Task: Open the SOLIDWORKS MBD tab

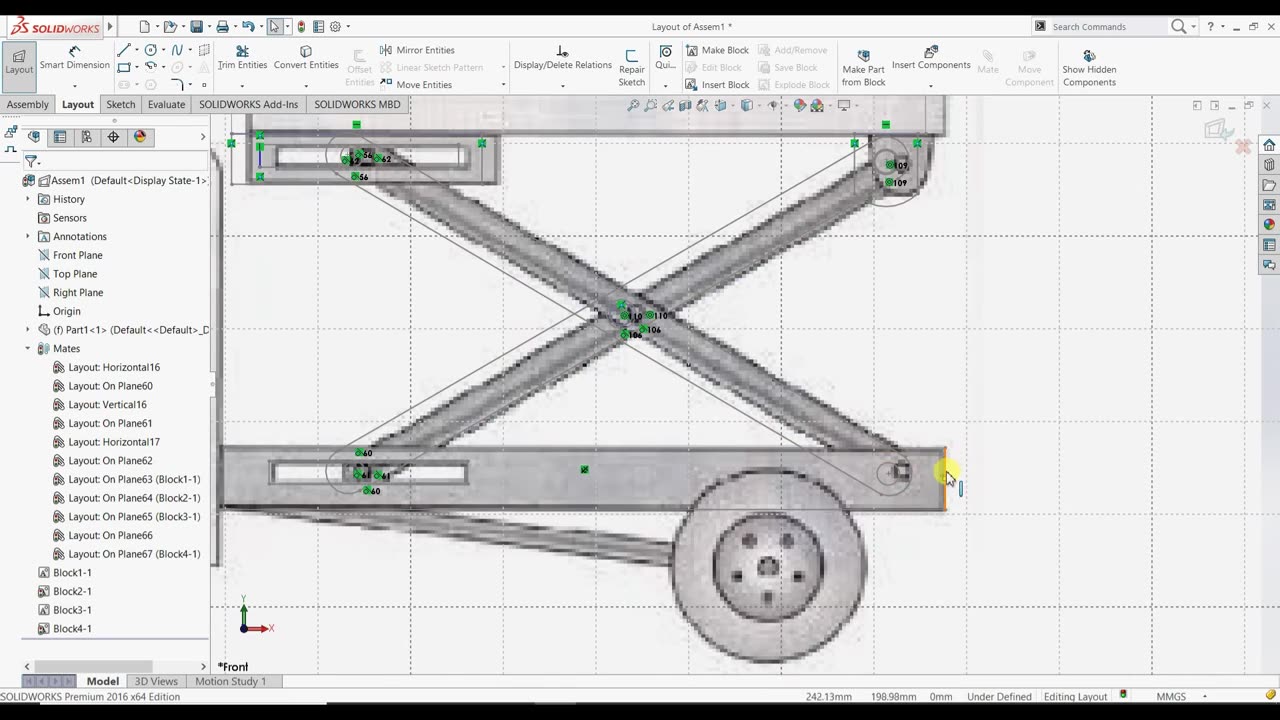Action: click(357, 104)
